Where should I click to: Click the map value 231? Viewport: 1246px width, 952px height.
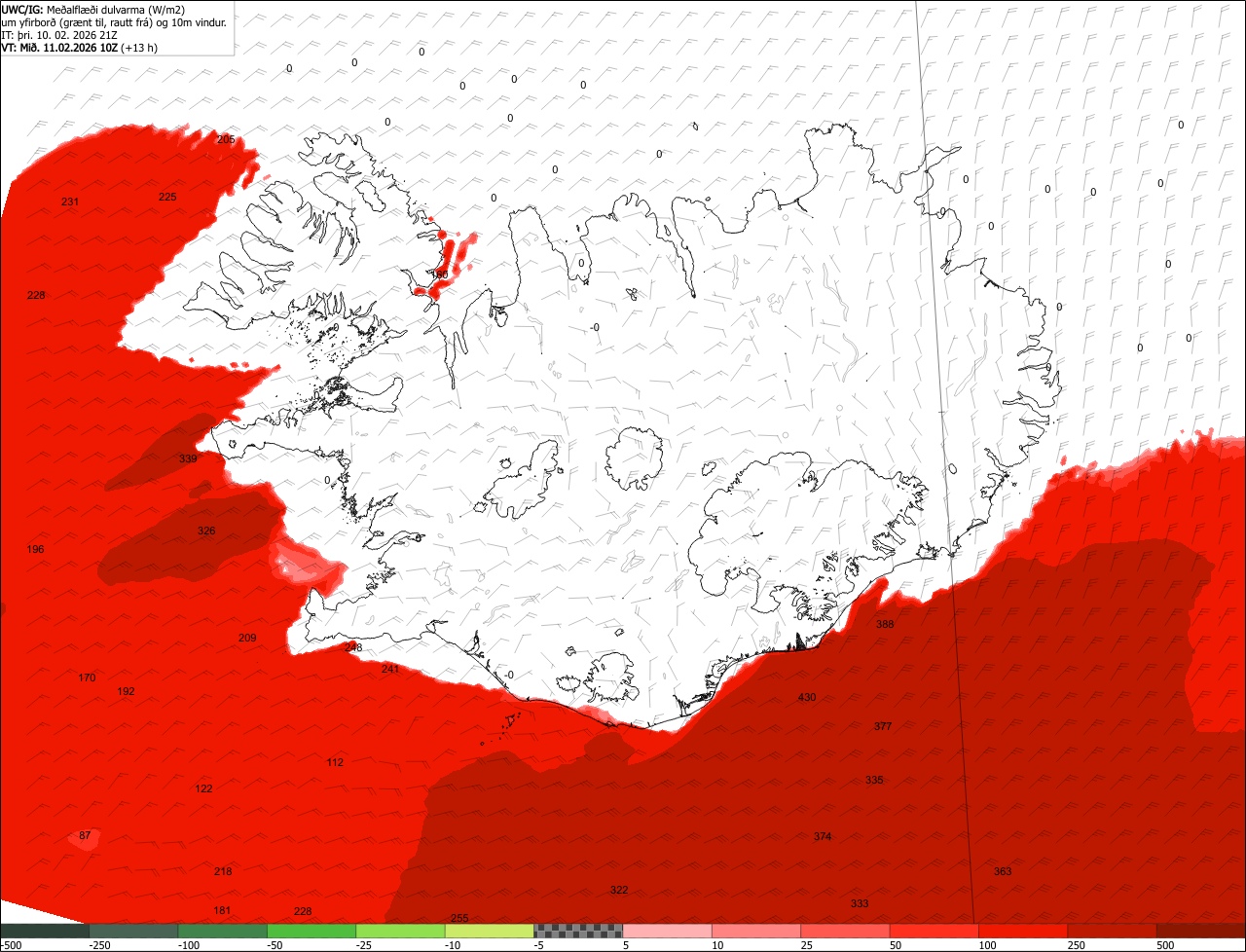[70, 202]
